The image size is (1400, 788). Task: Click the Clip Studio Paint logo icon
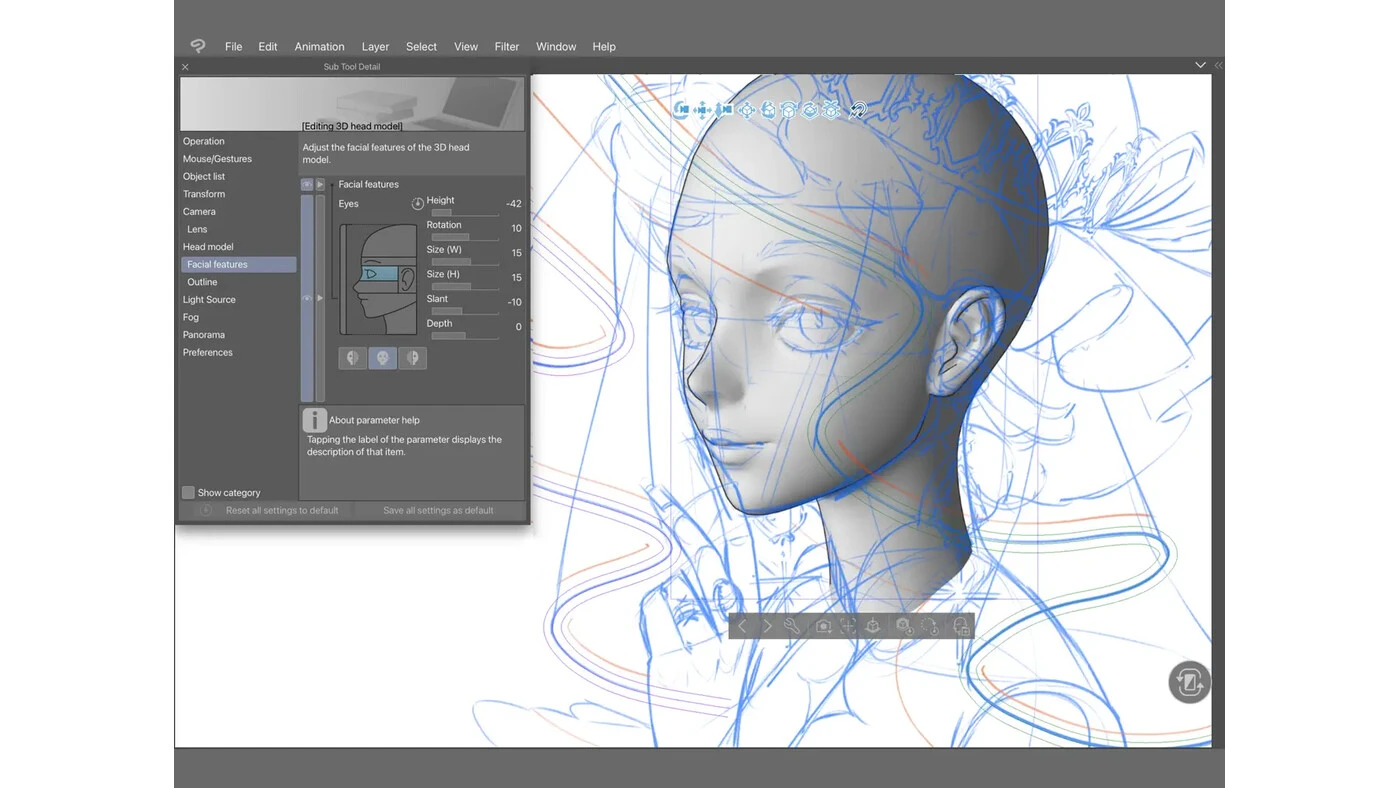point(198,46)
